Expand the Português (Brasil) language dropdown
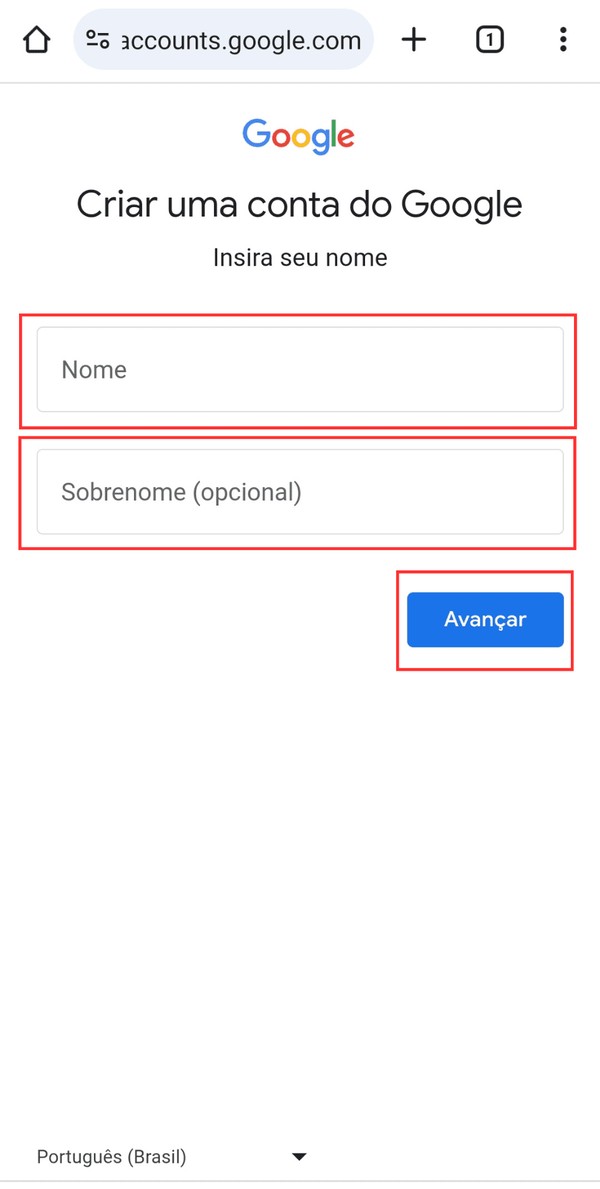Screen dimensions: 600x1189 point(170,1157)
